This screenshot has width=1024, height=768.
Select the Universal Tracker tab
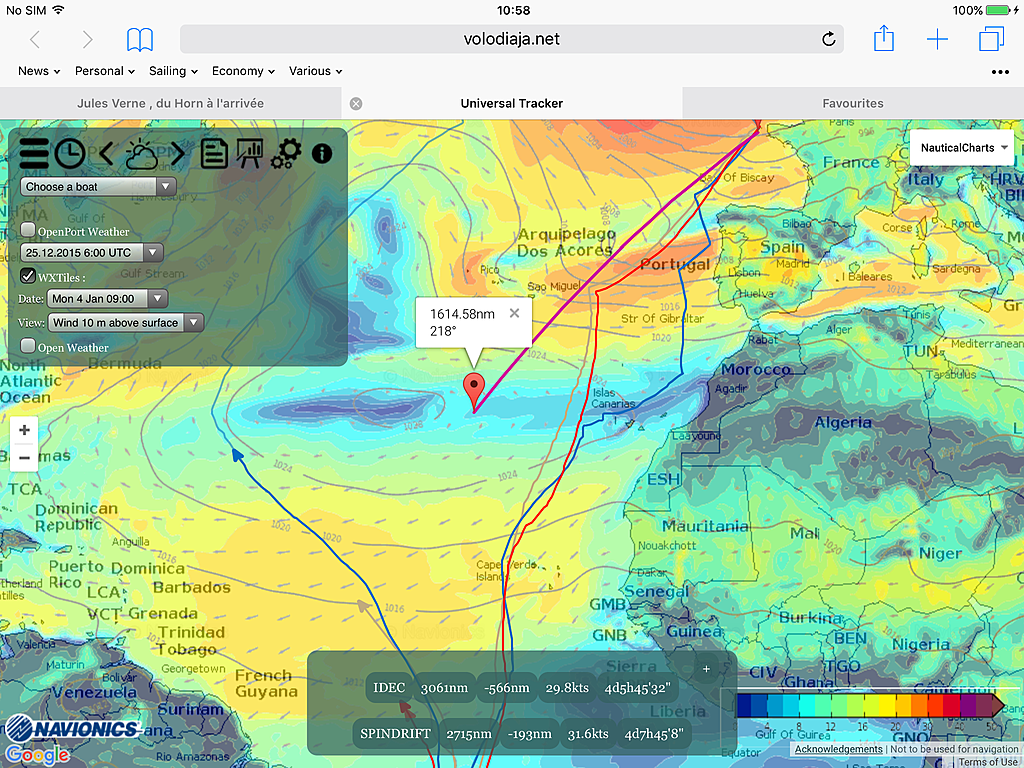(511, 103)
